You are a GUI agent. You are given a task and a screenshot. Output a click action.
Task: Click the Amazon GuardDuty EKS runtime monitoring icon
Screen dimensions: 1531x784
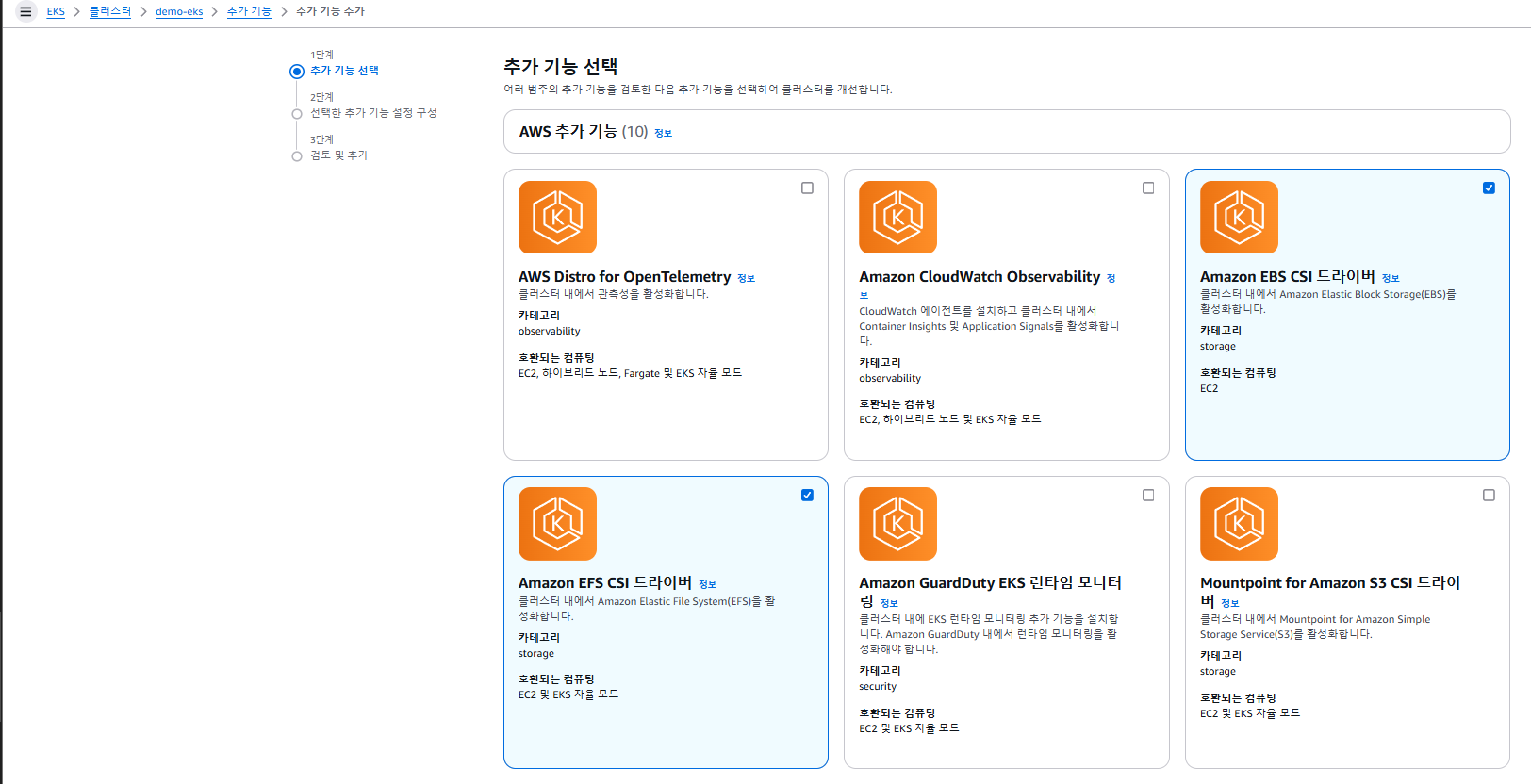coord(897,524)
